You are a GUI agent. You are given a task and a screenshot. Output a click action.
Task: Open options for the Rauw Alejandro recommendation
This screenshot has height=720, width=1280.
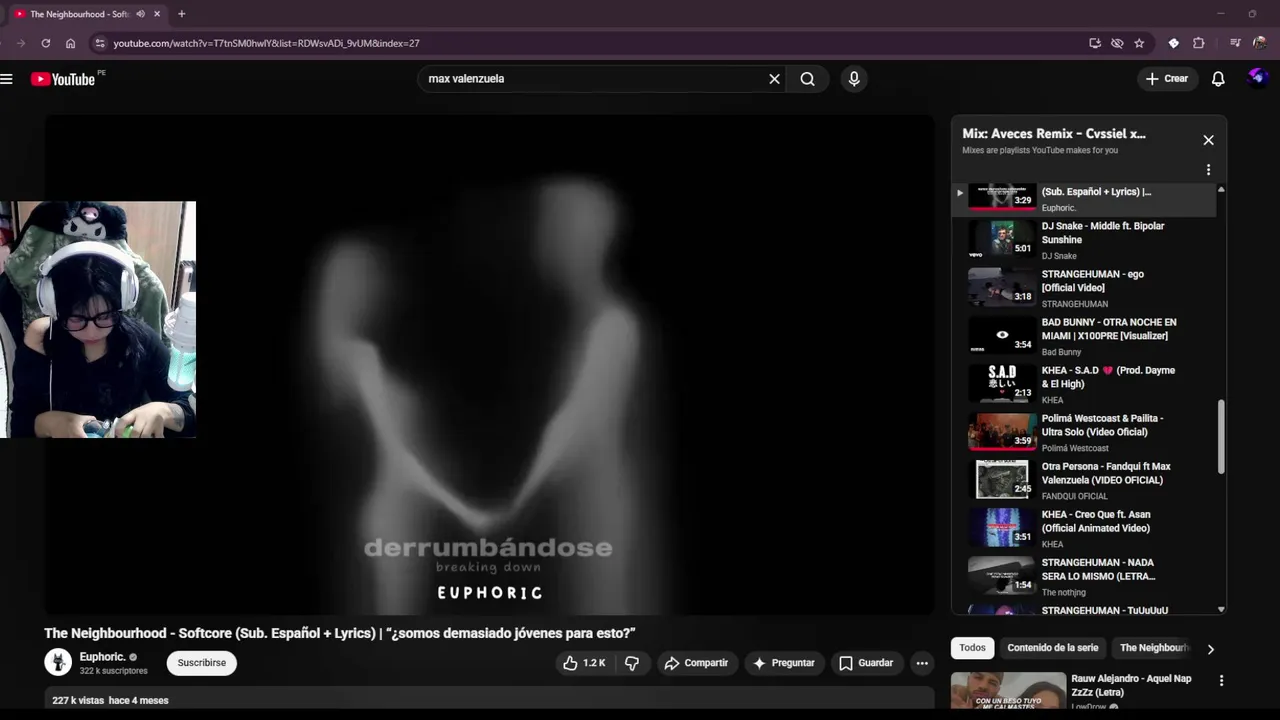click(1221, 681)
